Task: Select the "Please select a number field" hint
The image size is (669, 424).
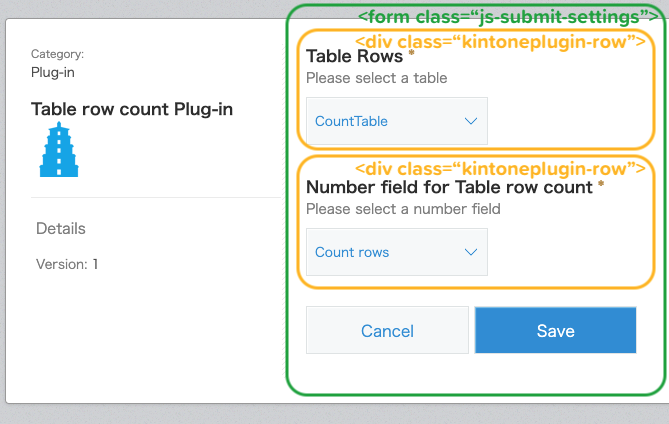Action: [402, 209]
